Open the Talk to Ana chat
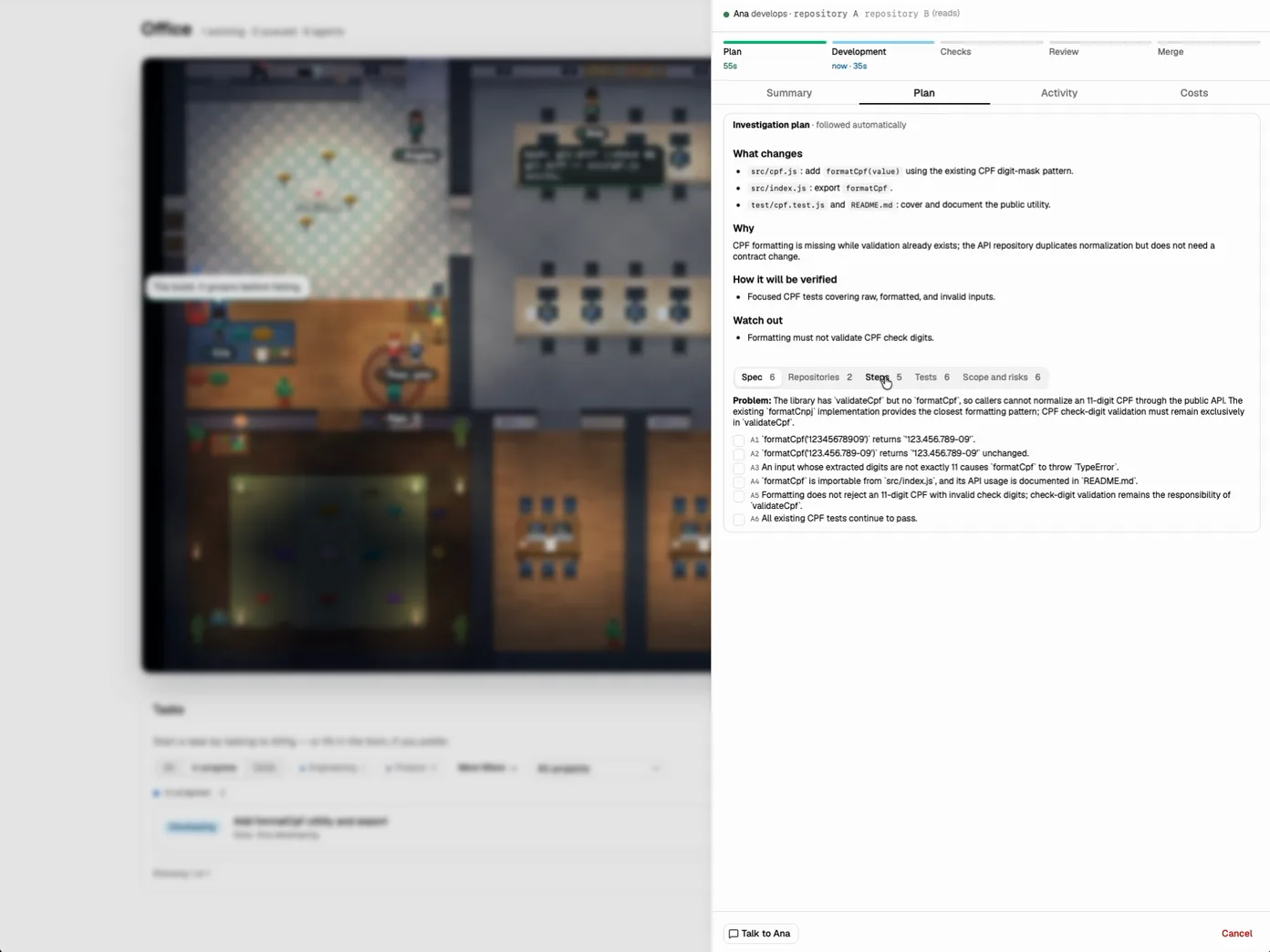Viewport: 1270px width, 952px height. coord(760,934)
